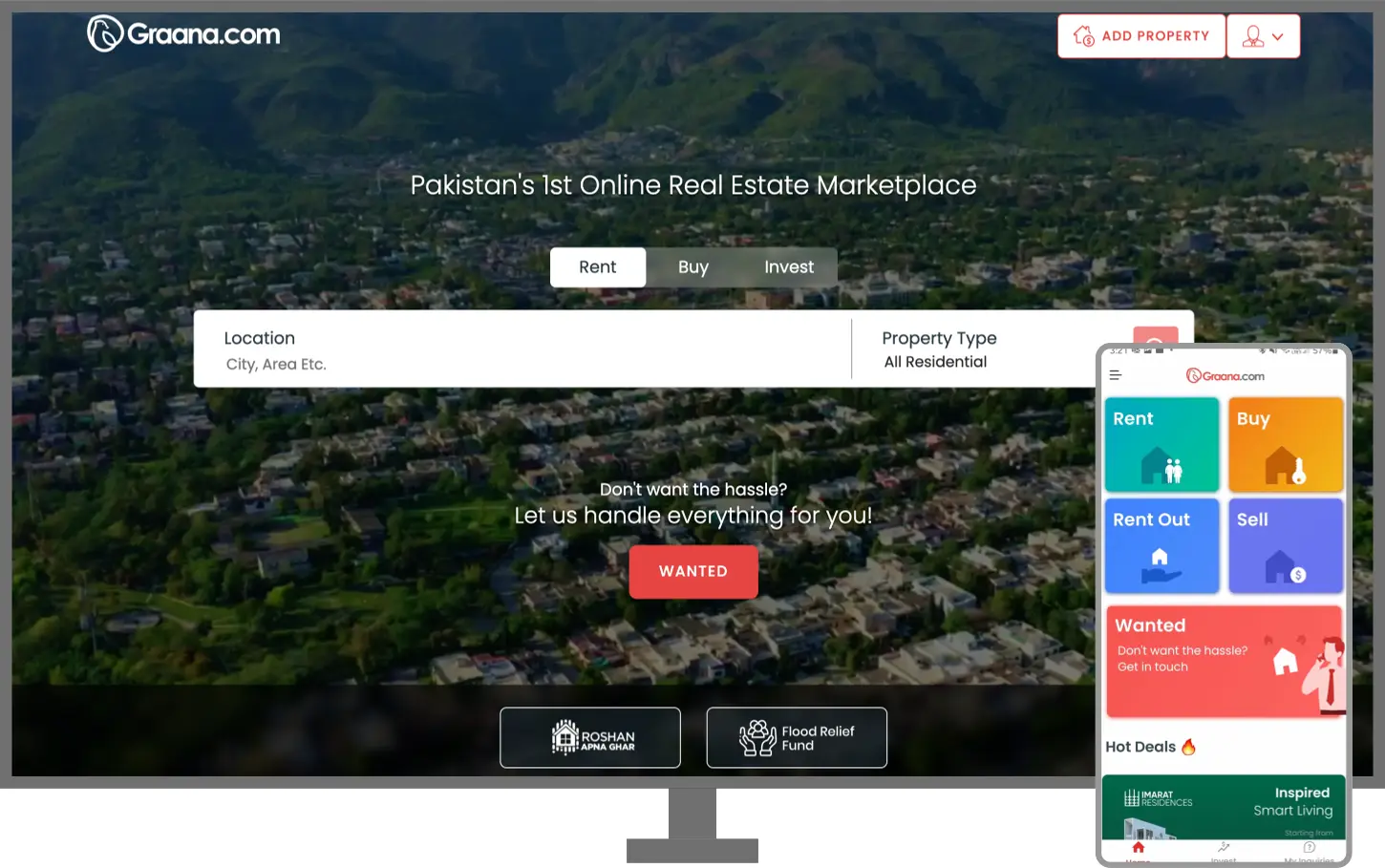Click the red WANTED button on the desktop
1385x868 pixels.
click(693, 571)
